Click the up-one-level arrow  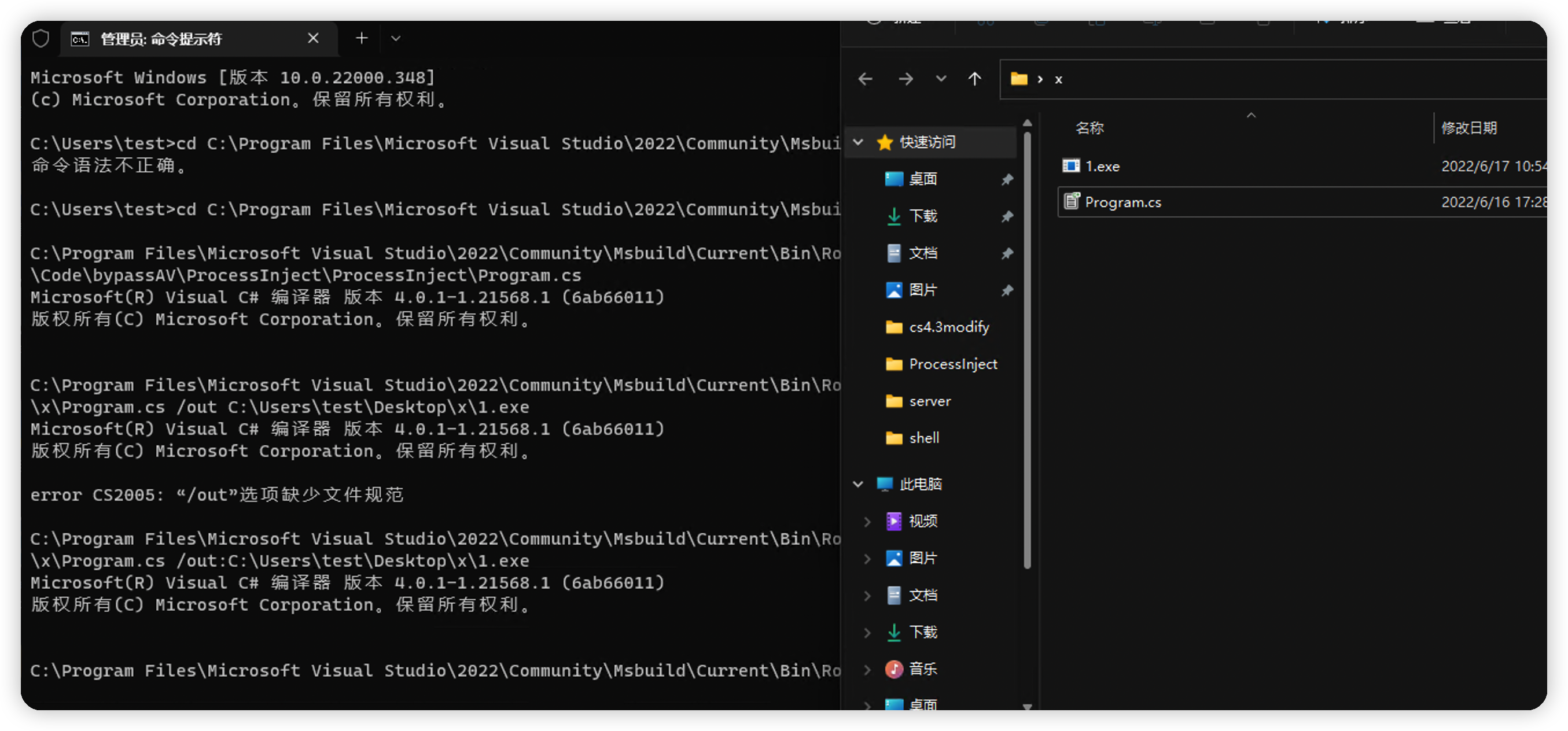(974, 79)
